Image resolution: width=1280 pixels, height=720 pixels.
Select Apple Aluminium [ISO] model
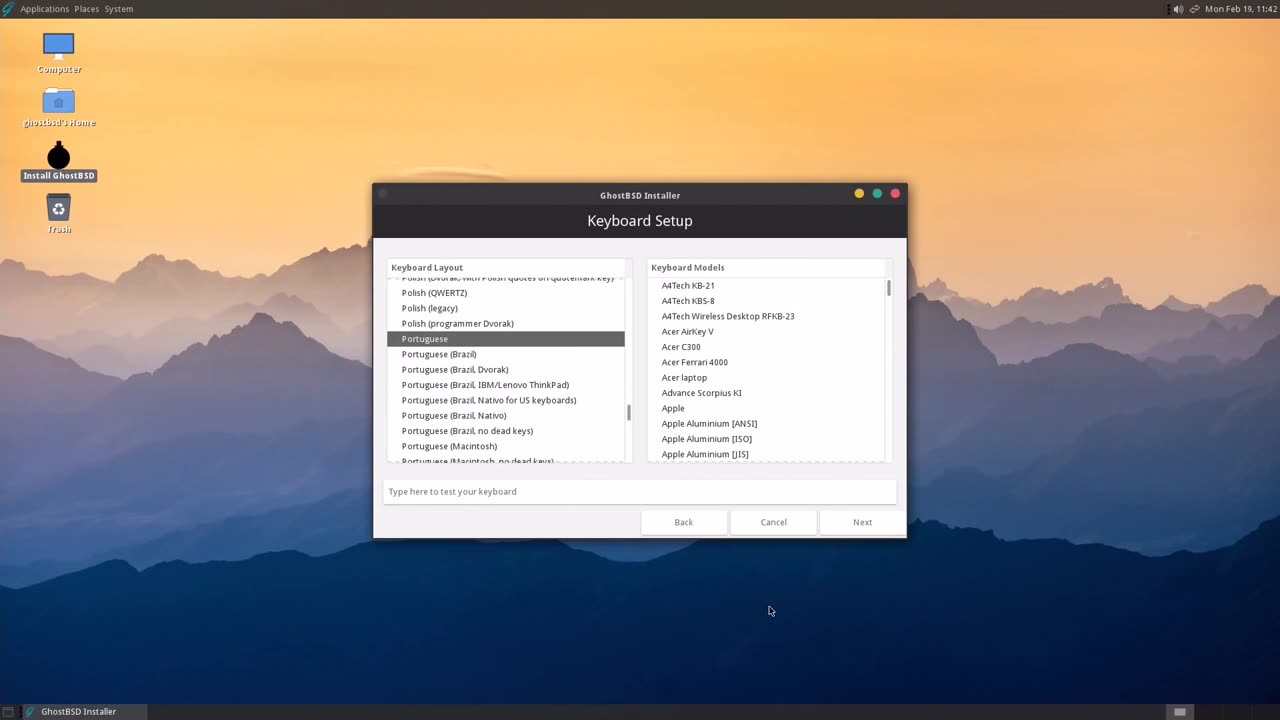point(765,439)
